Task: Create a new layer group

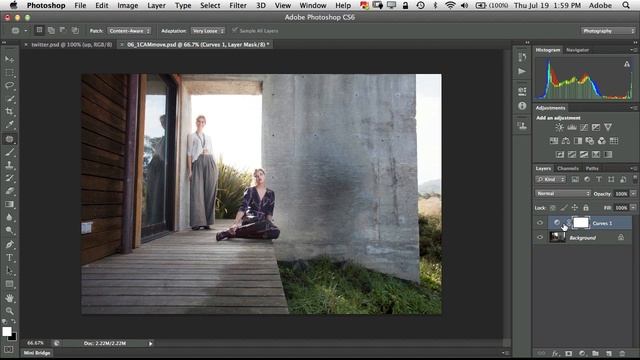Action: pos(596,353)
